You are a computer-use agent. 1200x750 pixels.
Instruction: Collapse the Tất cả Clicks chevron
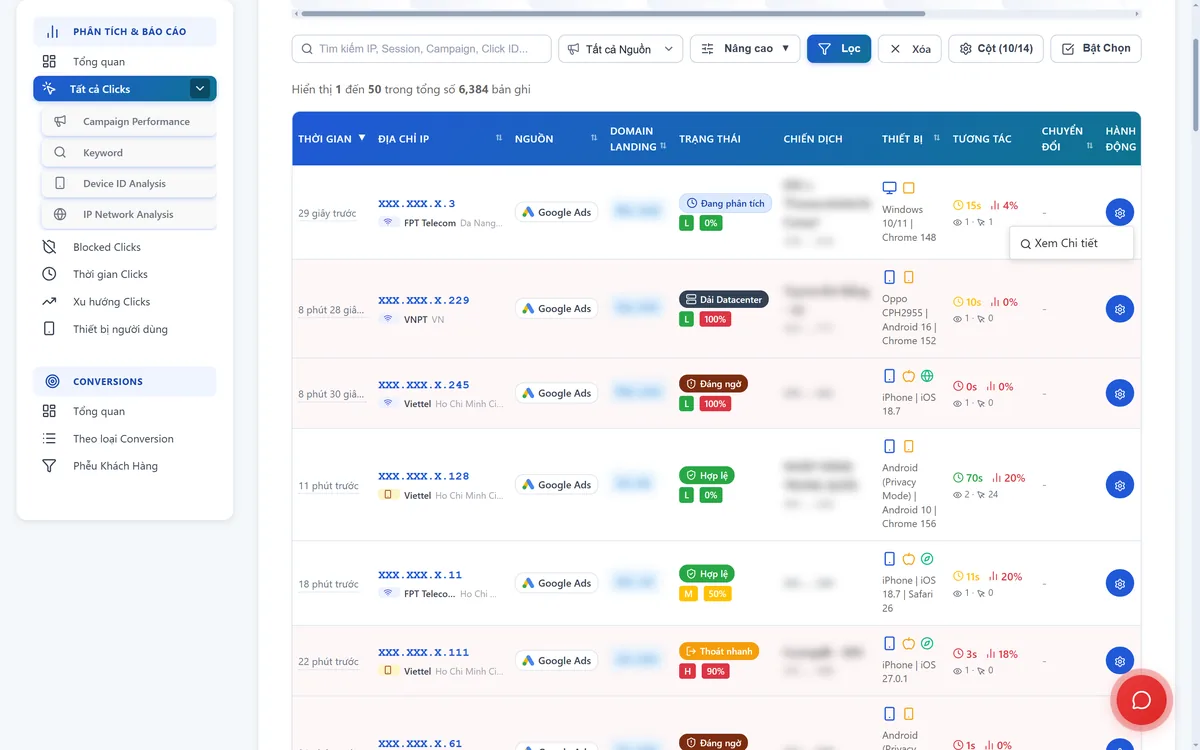(200, 89)
